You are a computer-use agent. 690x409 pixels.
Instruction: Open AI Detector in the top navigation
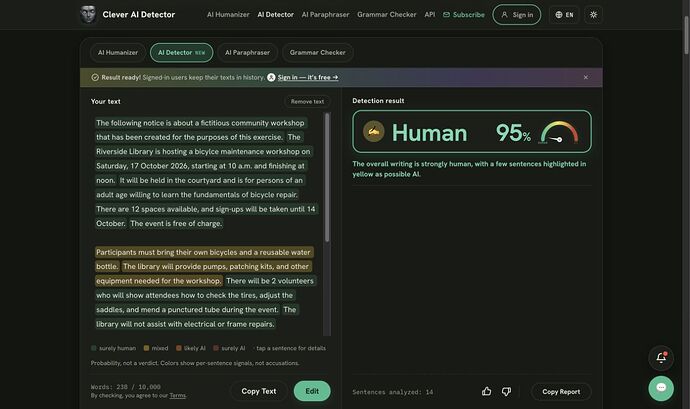[x=275, y=15]
